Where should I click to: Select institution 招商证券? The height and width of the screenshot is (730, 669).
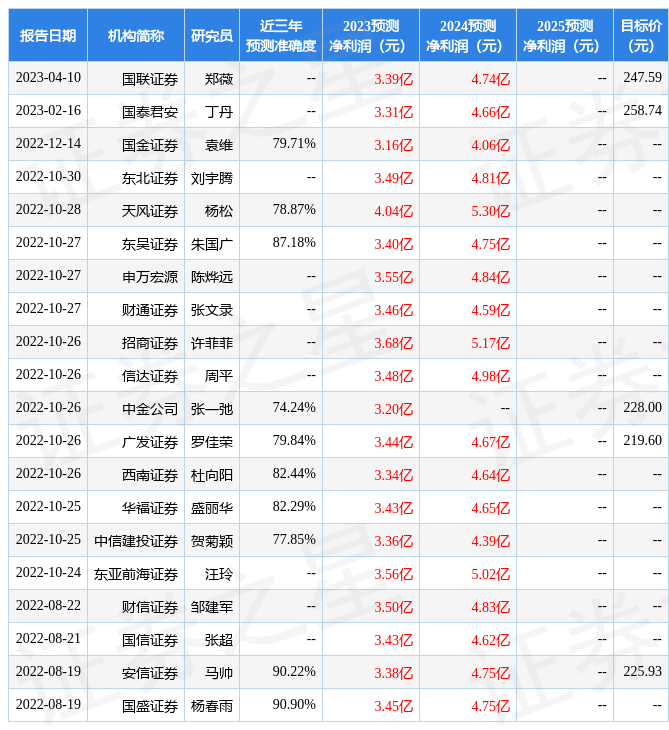pos(150,343)
